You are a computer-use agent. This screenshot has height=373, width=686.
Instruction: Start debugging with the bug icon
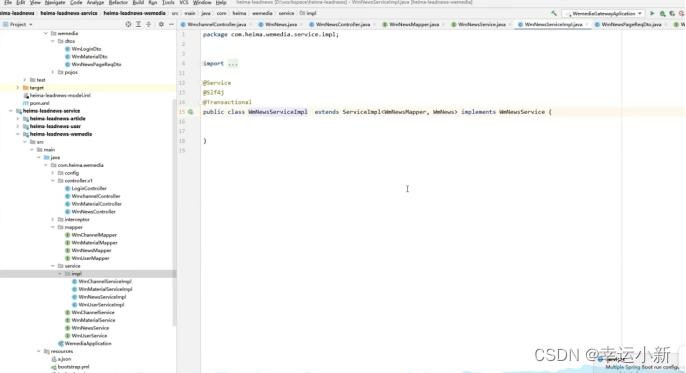662,14
